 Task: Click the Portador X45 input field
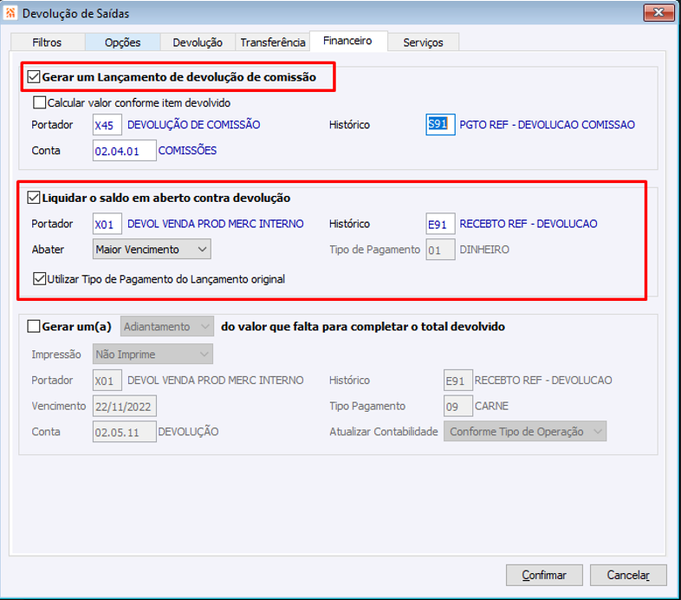point(107,125)
